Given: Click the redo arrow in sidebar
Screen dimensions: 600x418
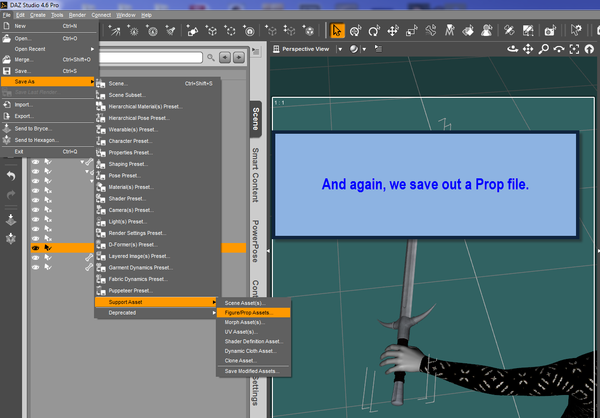Looking at the screenshot, I should (x=11, y=195).
